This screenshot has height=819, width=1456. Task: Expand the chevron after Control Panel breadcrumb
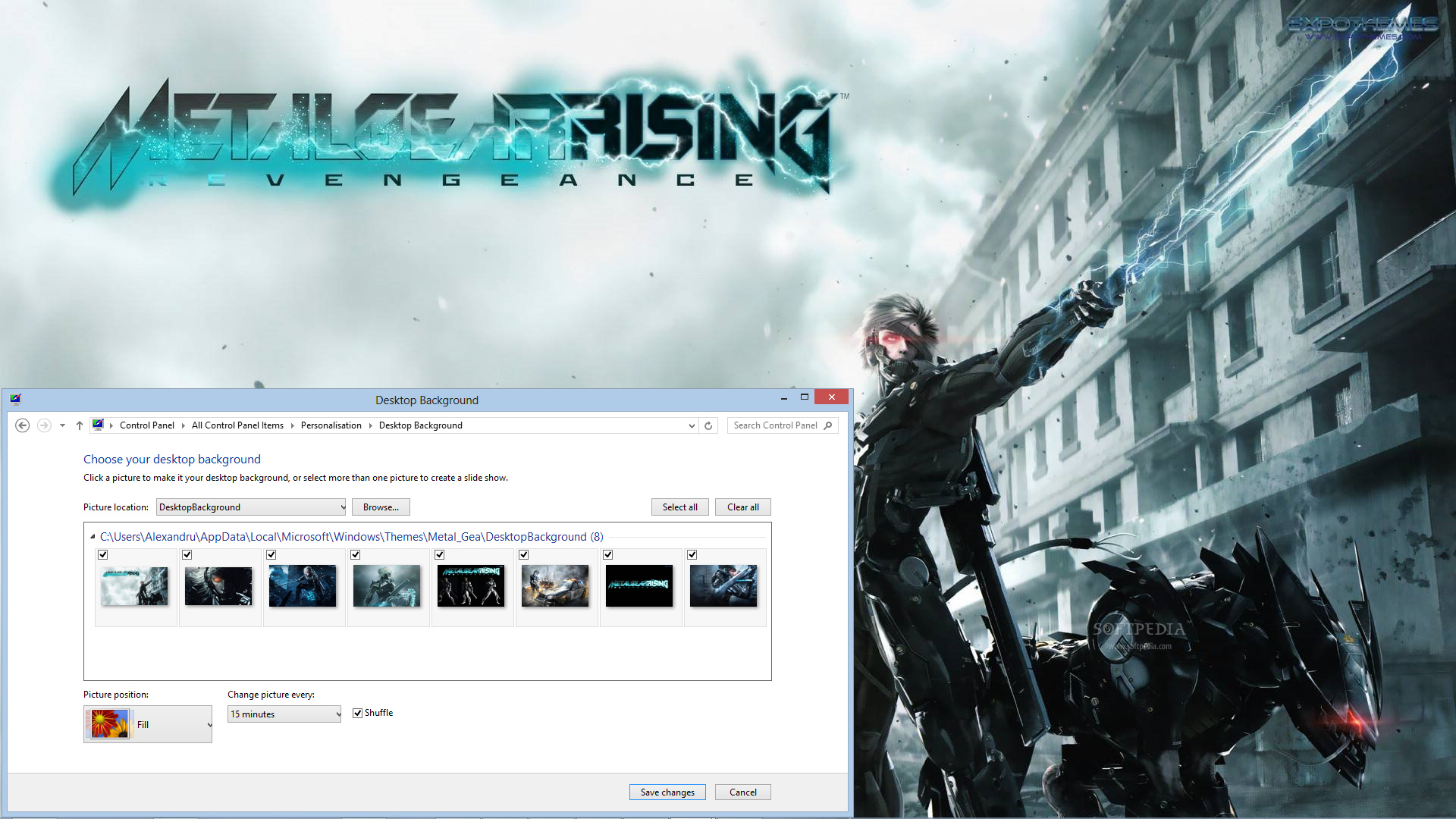(x=183, y=425)
